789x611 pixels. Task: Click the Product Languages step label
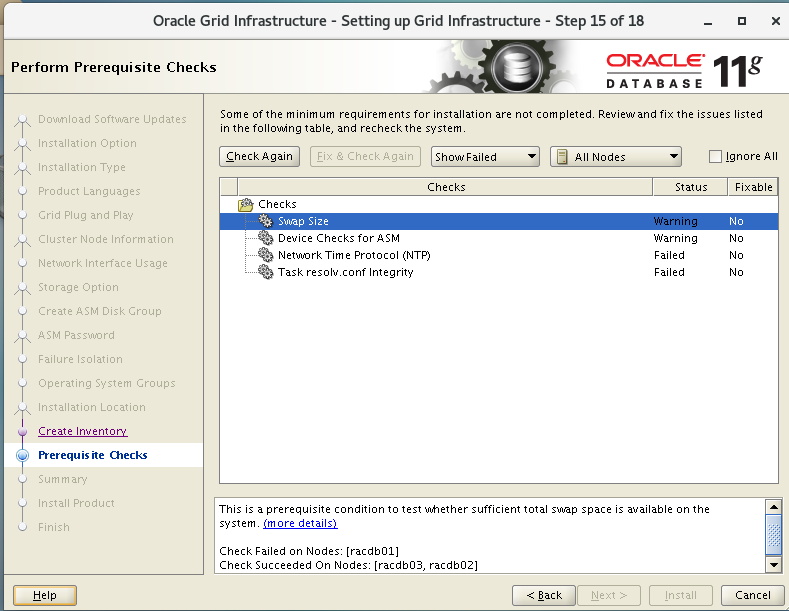[x=89, y=191]
